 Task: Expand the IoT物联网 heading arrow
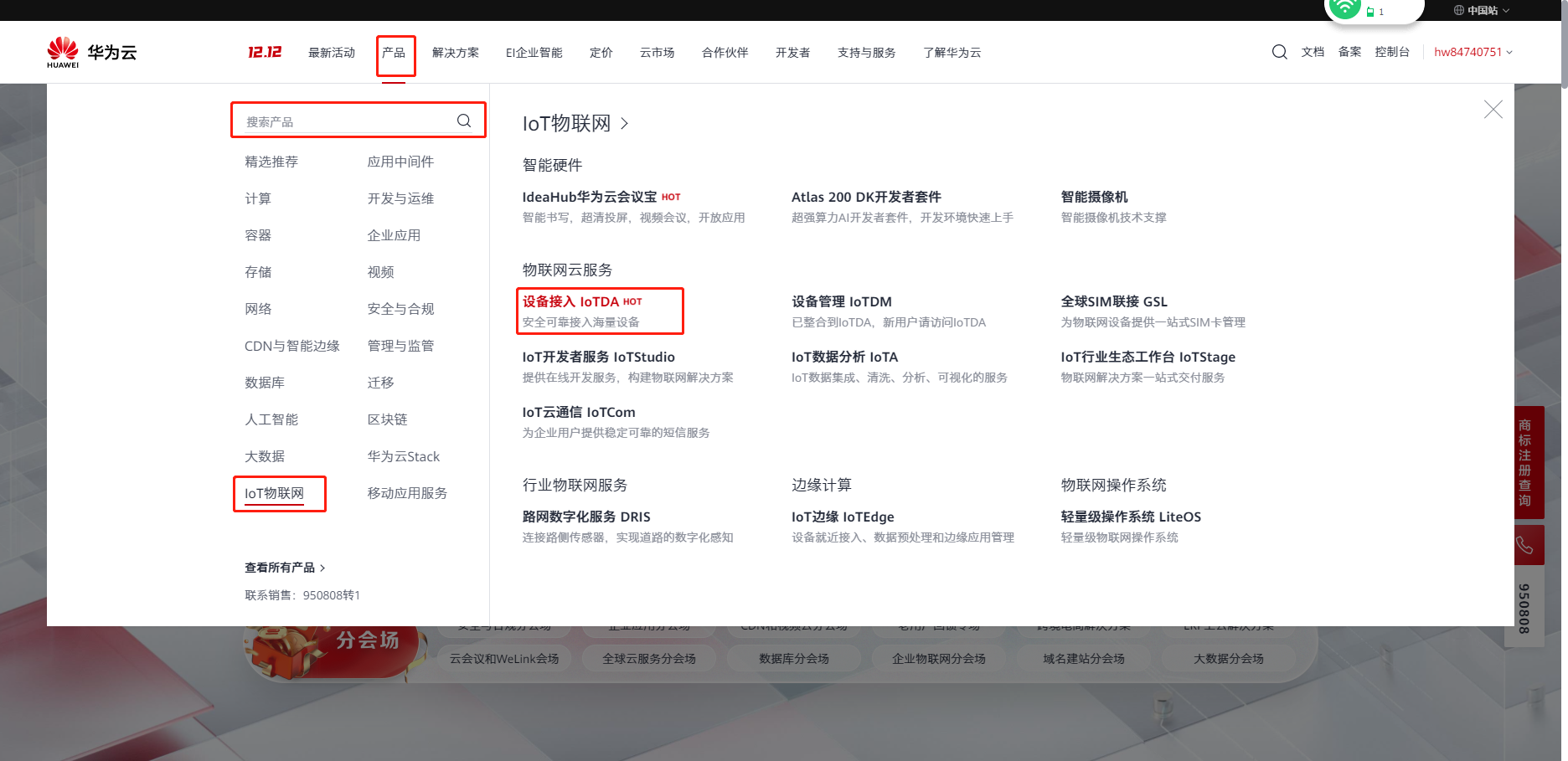(x=625, y=124)
